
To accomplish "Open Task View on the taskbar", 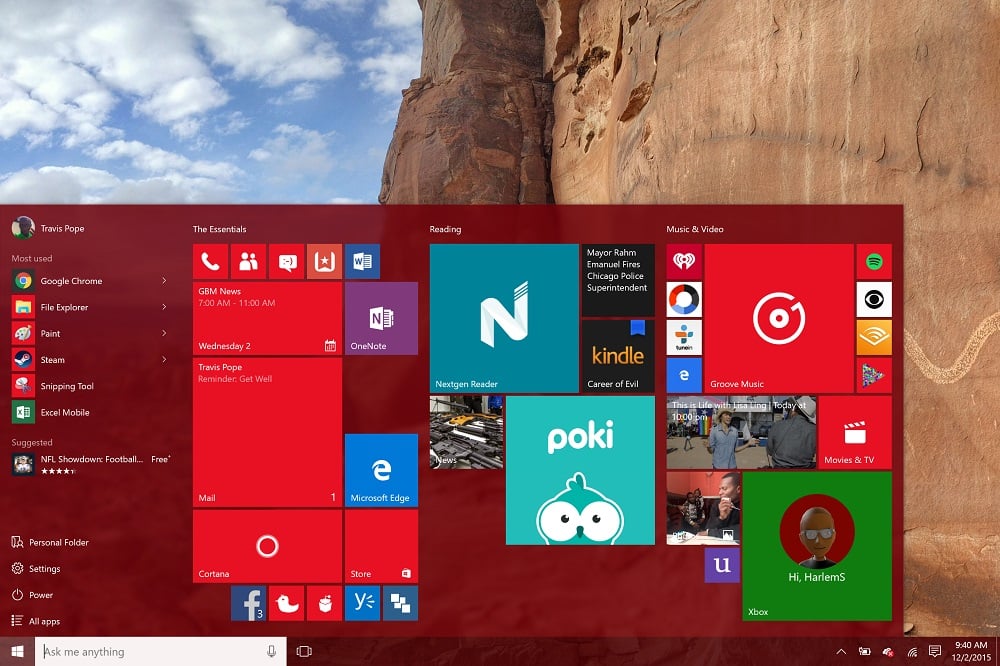I will click(x=304, y=651).
